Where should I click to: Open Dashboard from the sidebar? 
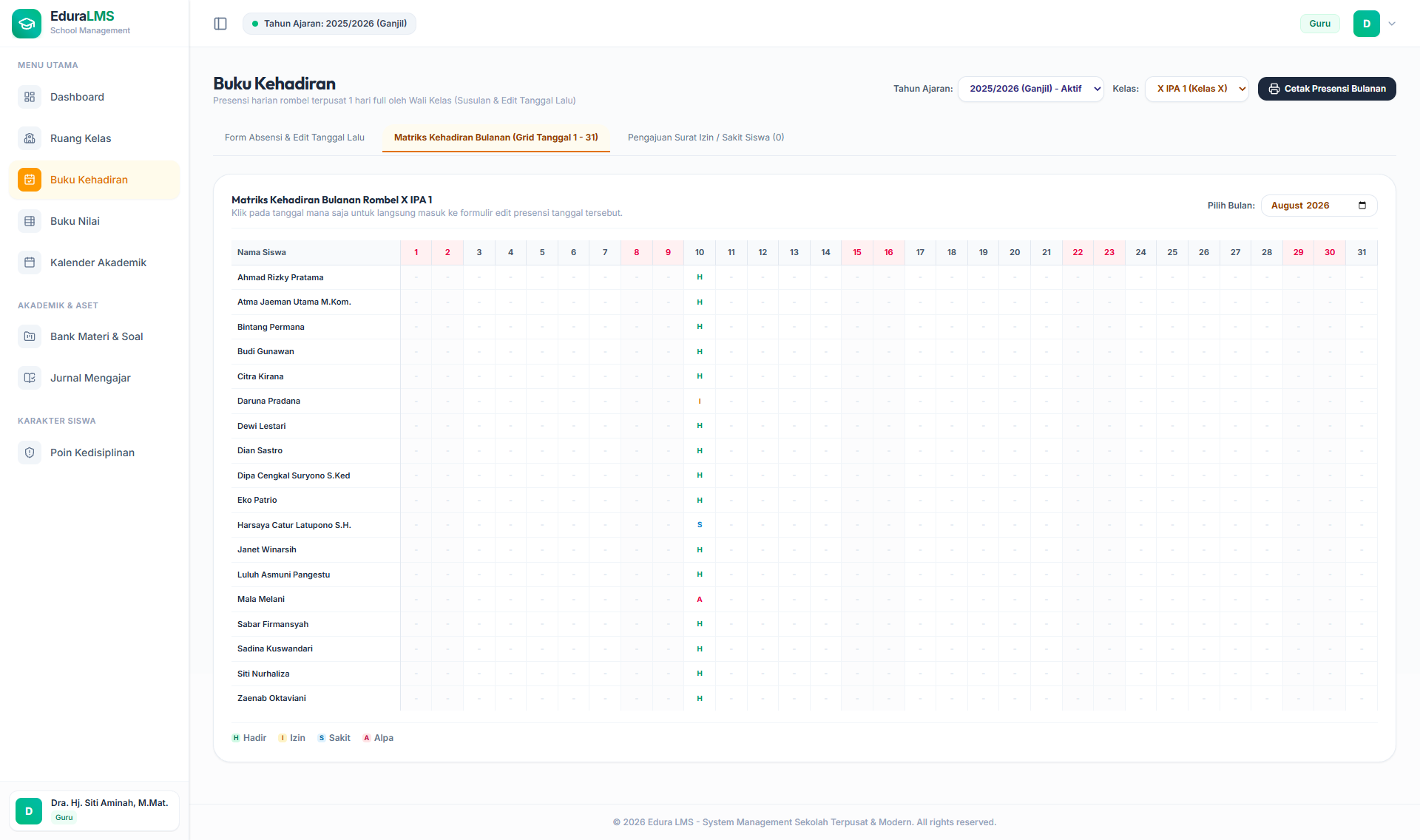click(95, 97)
